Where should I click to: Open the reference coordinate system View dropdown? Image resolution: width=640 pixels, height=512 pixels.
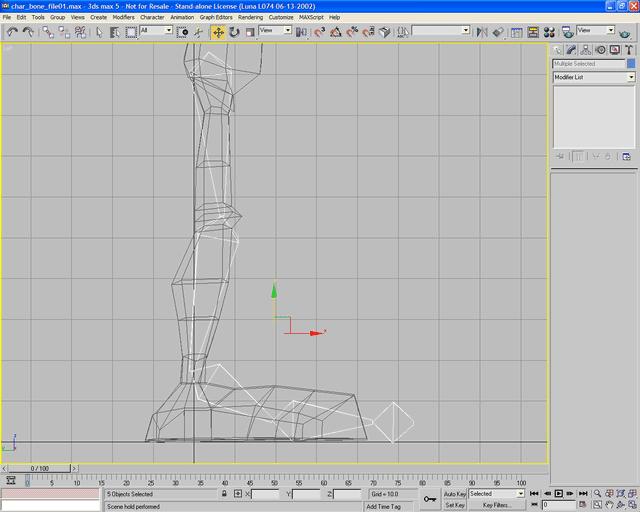pos(275,31)
